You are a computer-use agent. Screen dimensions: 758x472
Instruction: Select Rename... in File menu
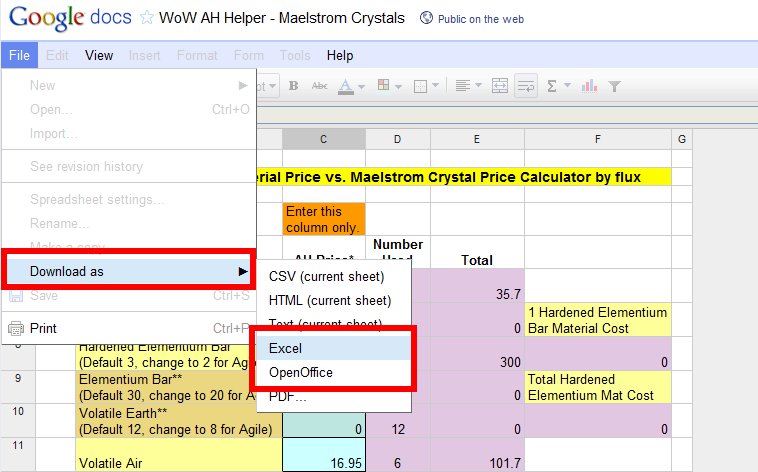click(x=129, y=223)
